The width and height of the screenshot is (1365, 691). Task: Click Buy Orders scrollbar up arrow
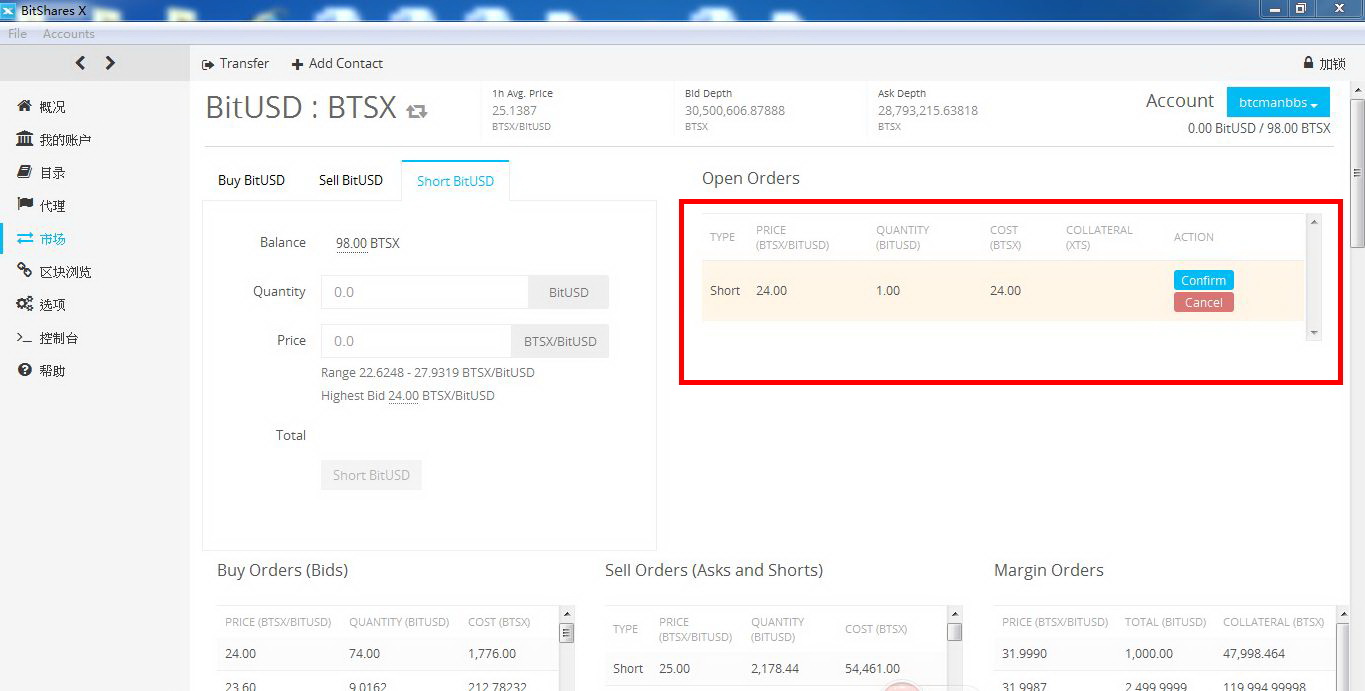tap(567, 613)
